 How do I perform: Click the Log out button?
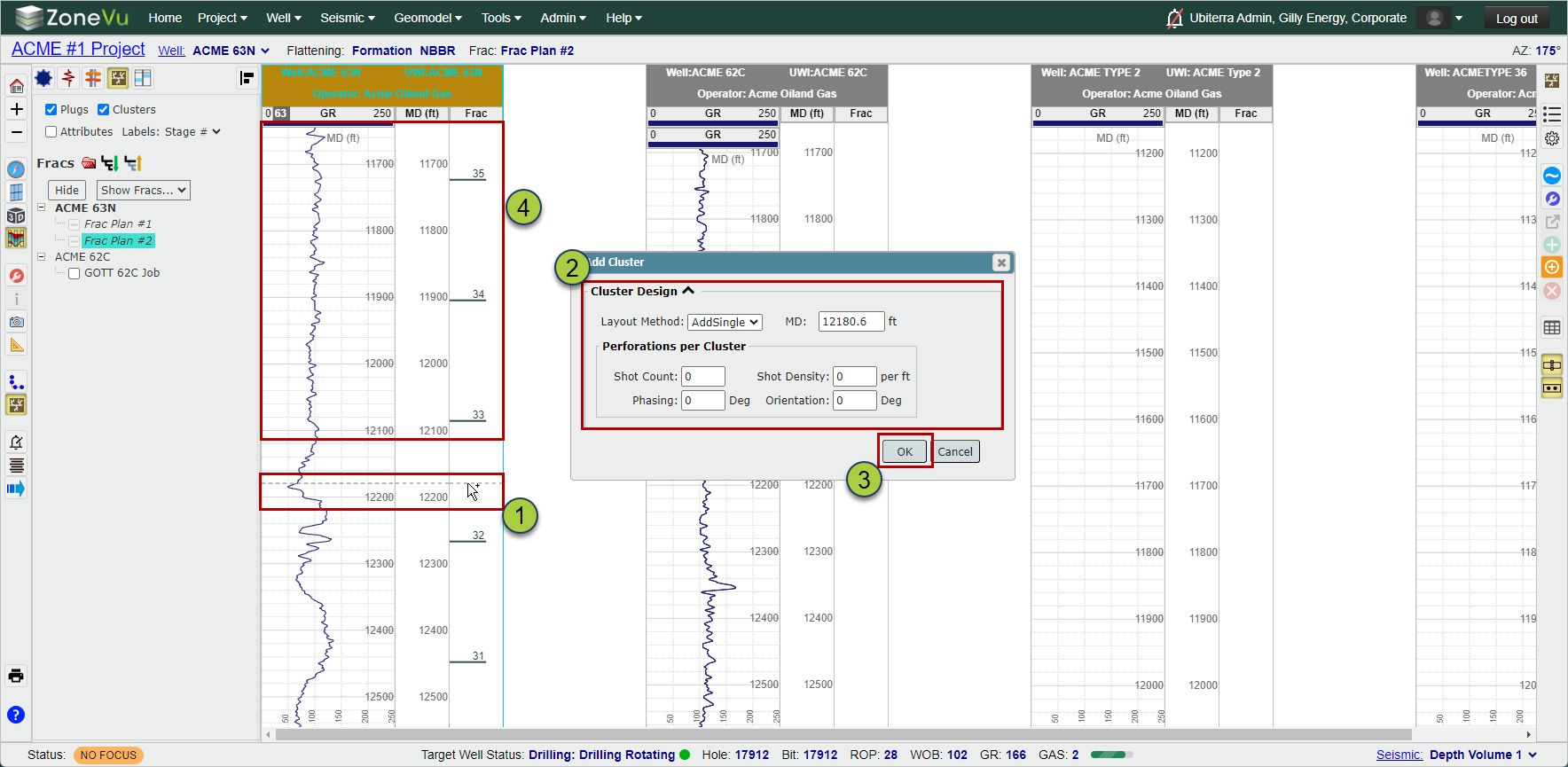(1517, 18)
